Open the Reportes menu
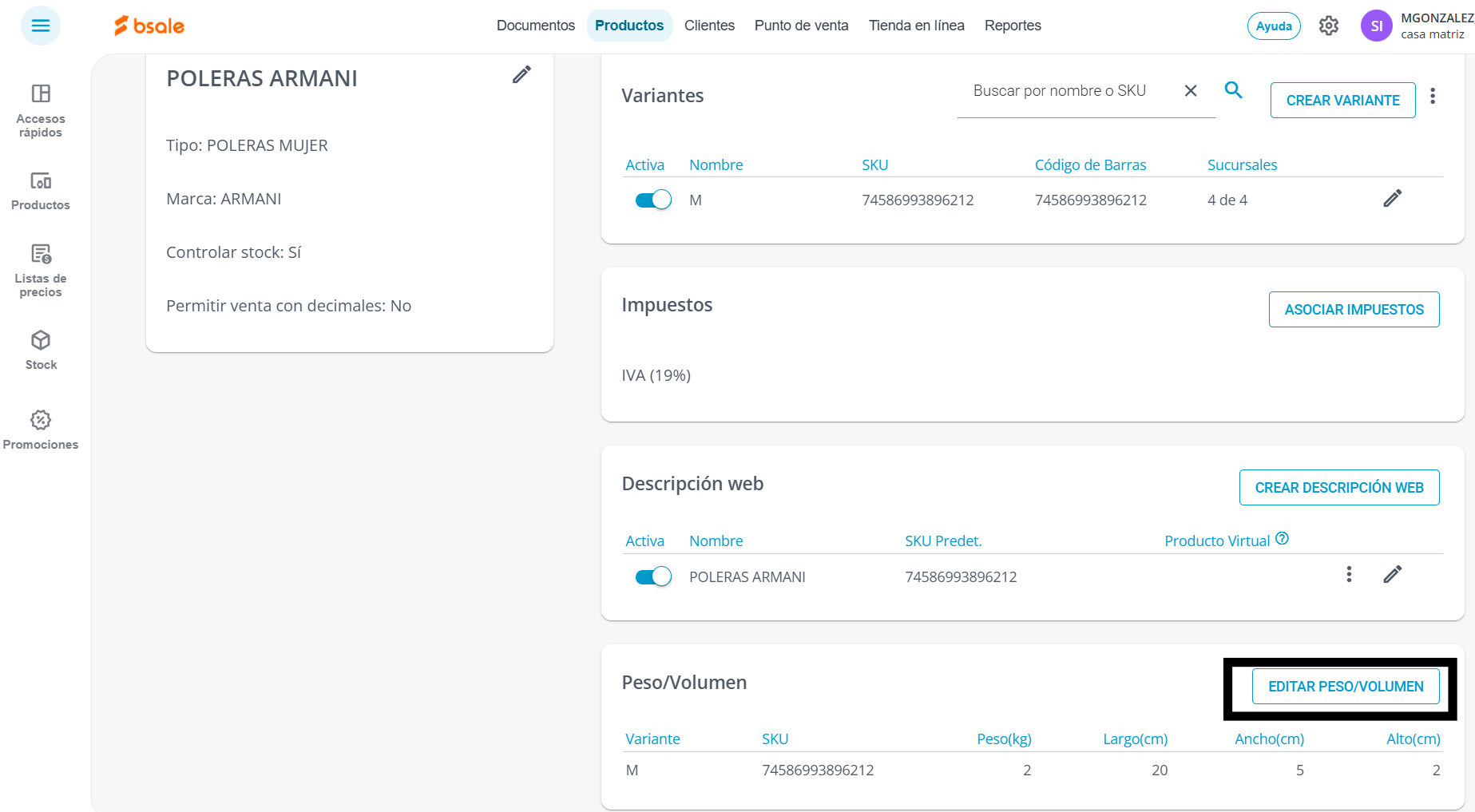 1013,26
